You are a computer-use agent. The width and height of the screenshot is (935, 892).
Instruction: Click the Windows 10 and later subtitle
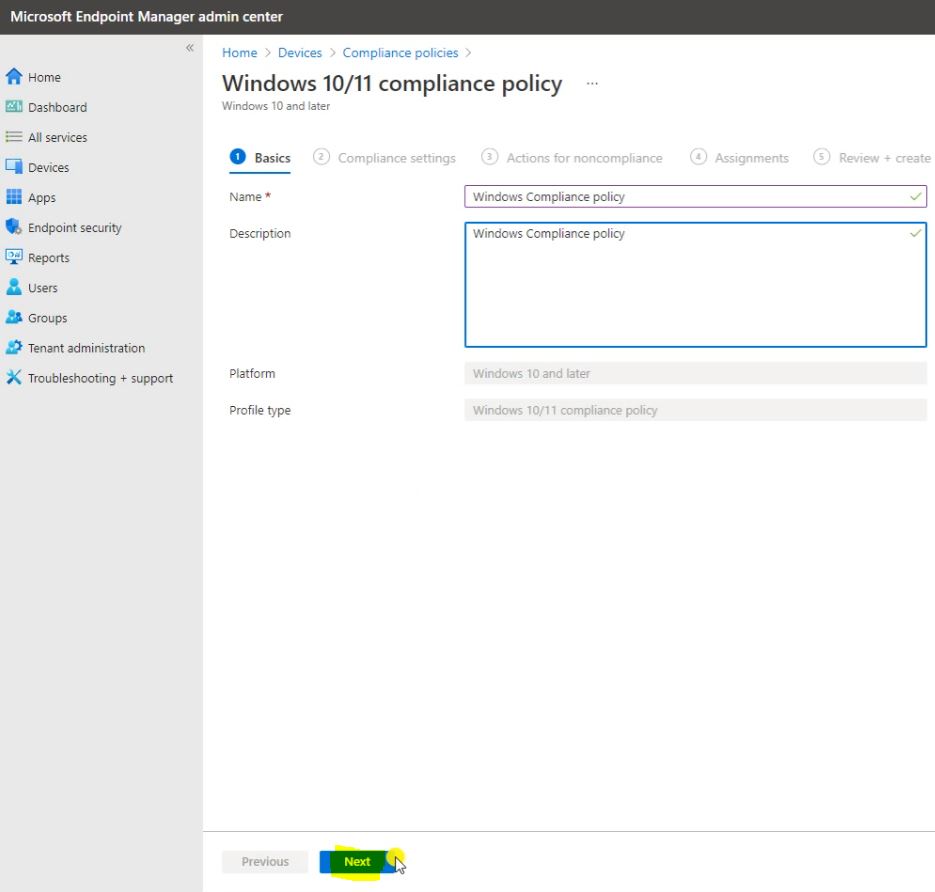[275, 106]
